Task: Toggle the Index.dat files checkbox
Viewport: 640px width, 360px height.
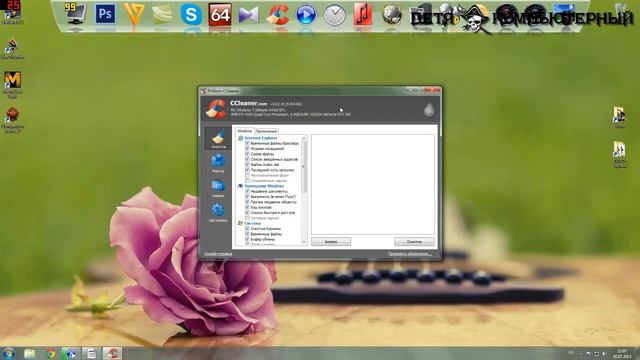Action: tap(247, 164)
